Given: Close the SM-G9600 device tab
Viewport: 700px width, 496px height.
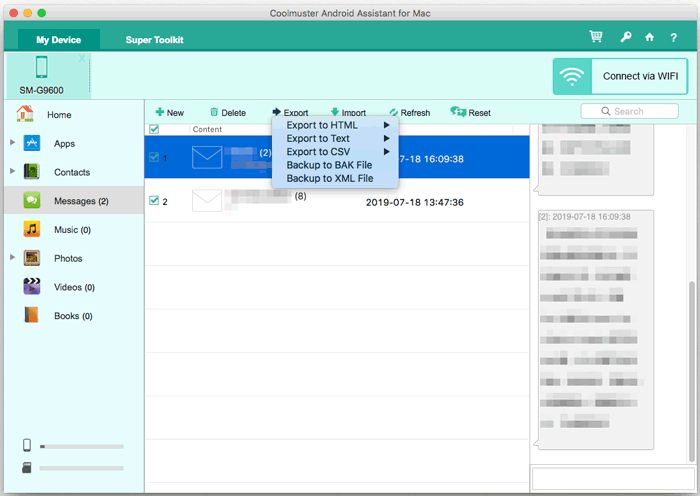Looking at the screenshot, I should click(x=82, y=58).
